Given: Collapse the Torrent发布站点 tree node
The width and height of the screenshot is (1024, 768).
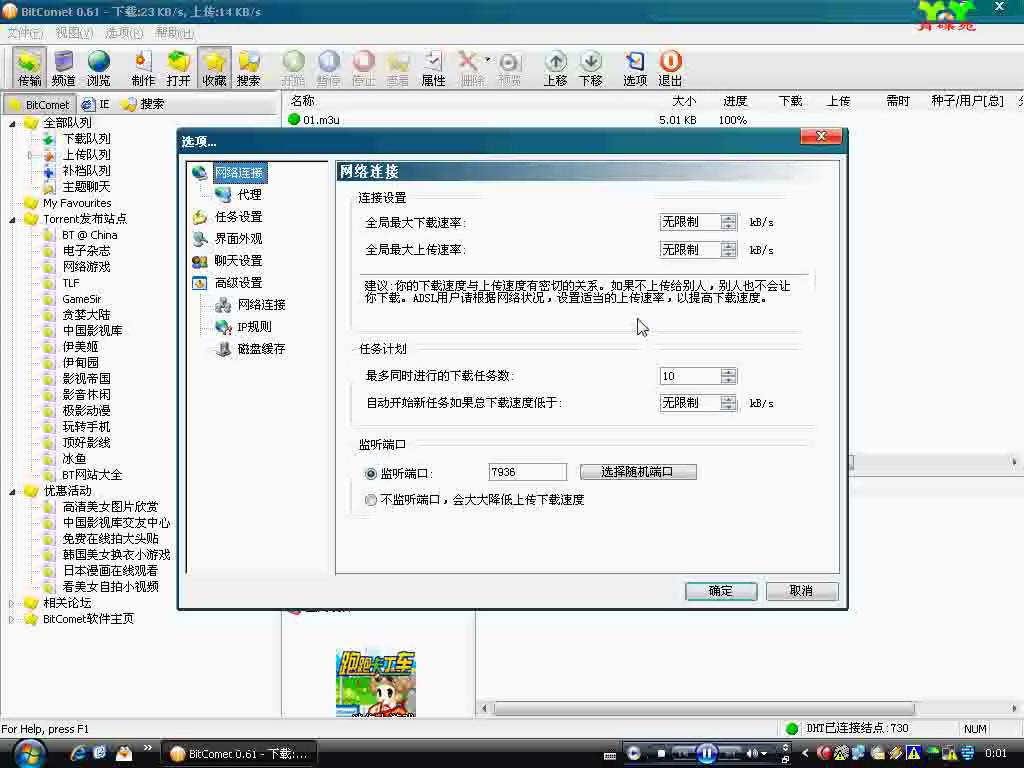Looking at the screenshot, I should 12,220.
